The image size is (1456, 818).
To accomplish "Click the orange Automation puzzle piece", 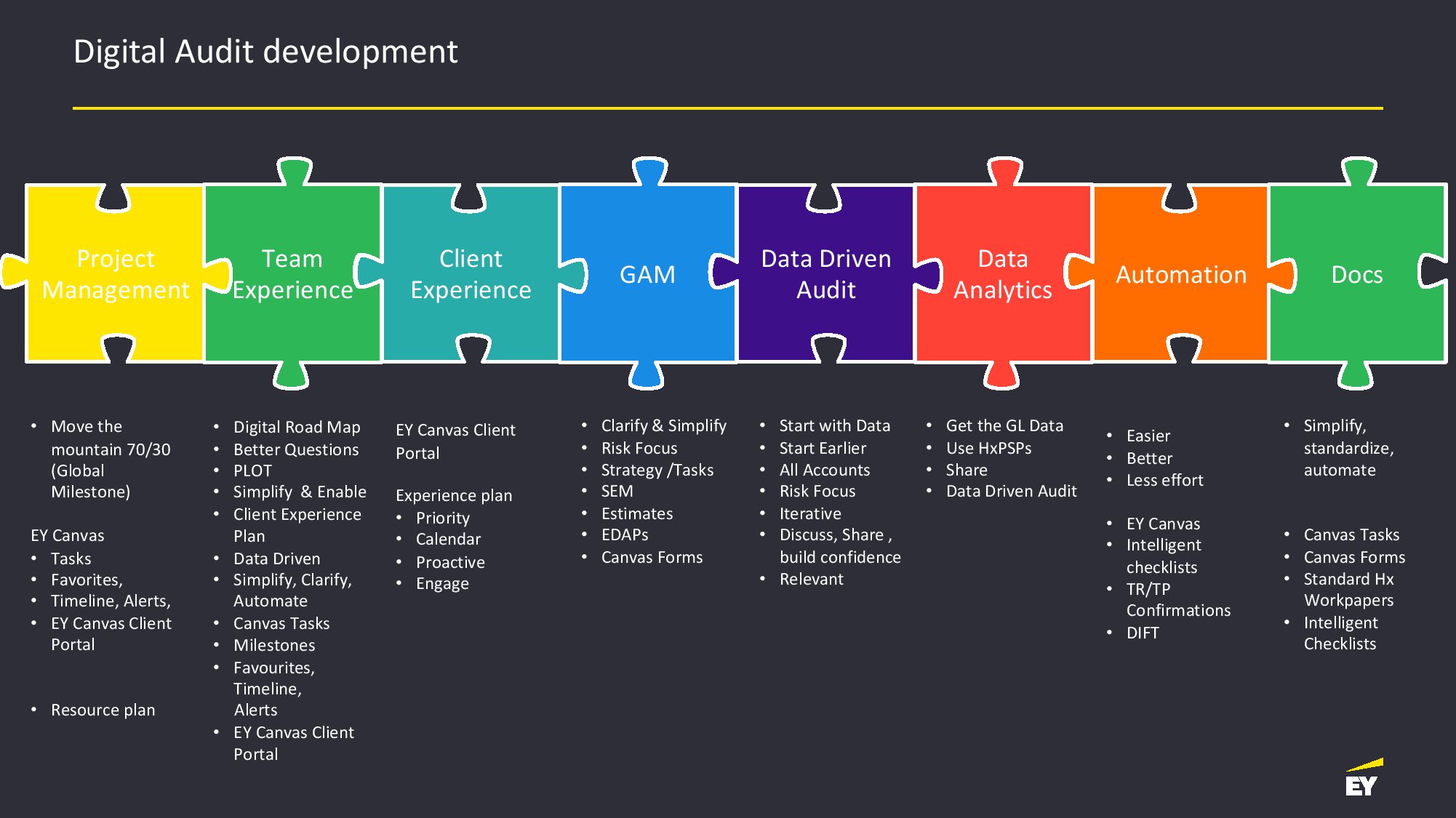I will [x=1181, y=273].
